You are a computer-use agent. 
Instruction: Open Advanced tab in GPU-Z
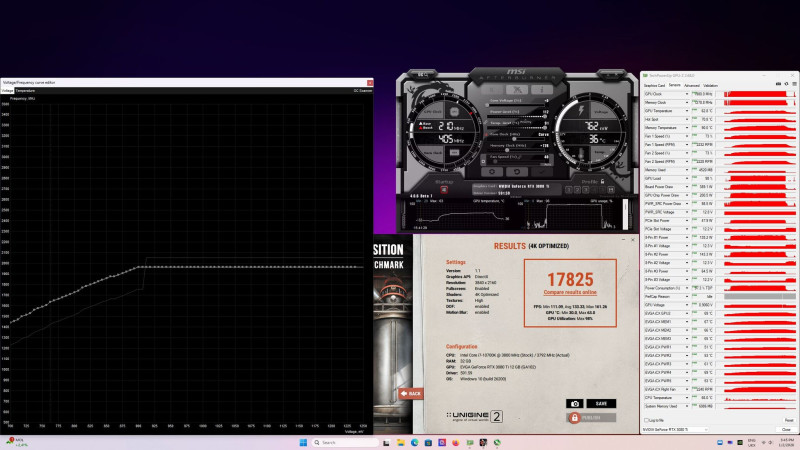click(x=691, y=86)
